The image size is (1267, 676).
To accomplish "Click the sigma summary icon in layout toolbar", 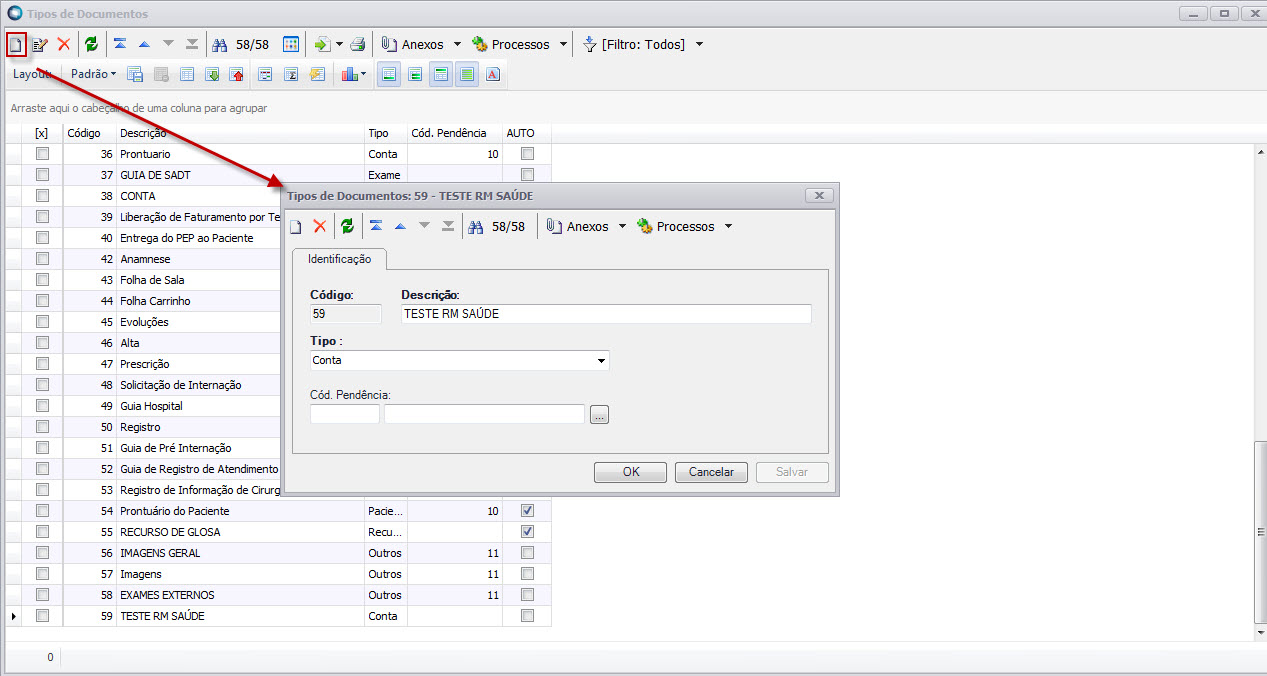I will pos(291,74).
